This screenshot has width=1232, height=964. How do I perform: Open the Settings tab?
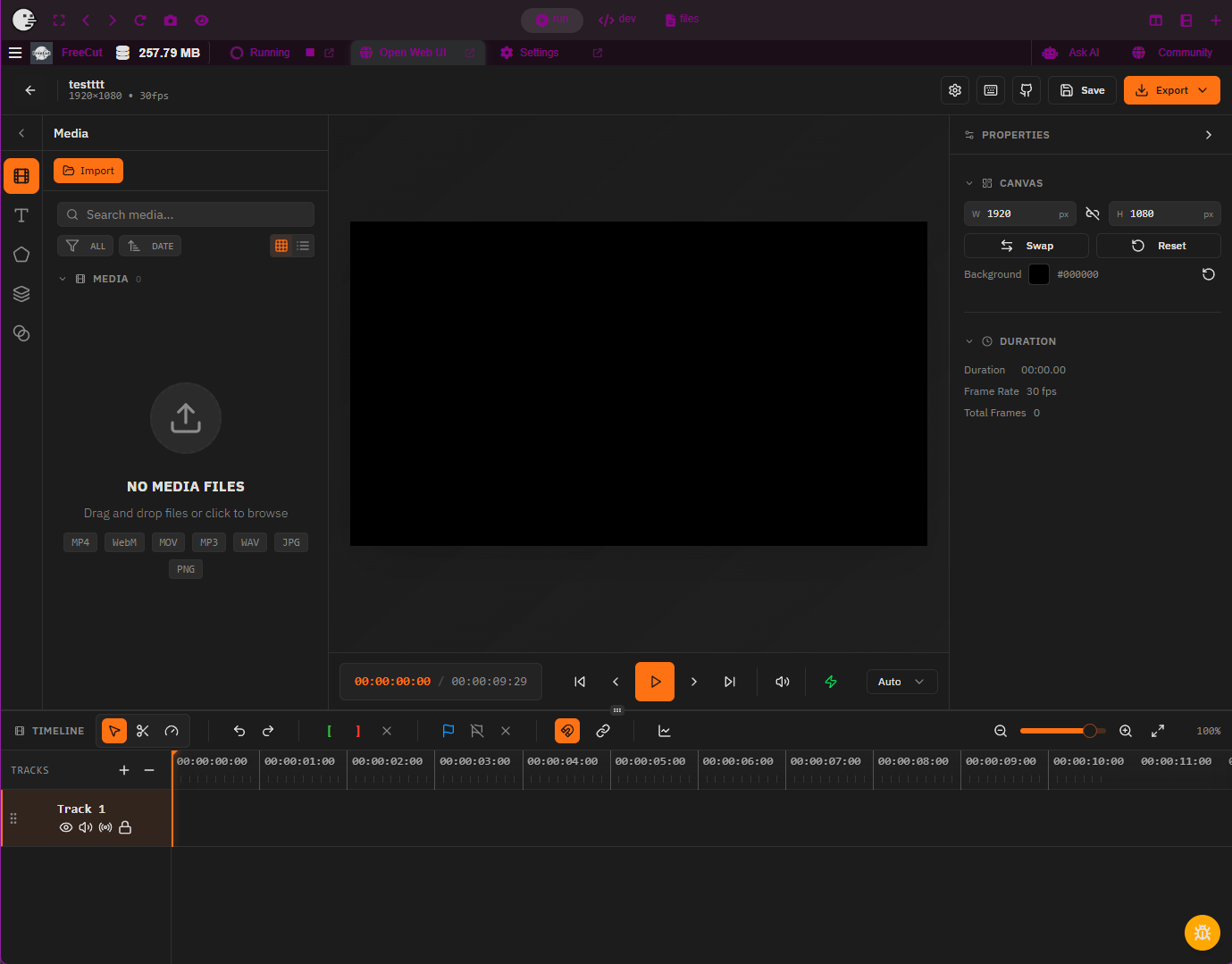(539, 53)
